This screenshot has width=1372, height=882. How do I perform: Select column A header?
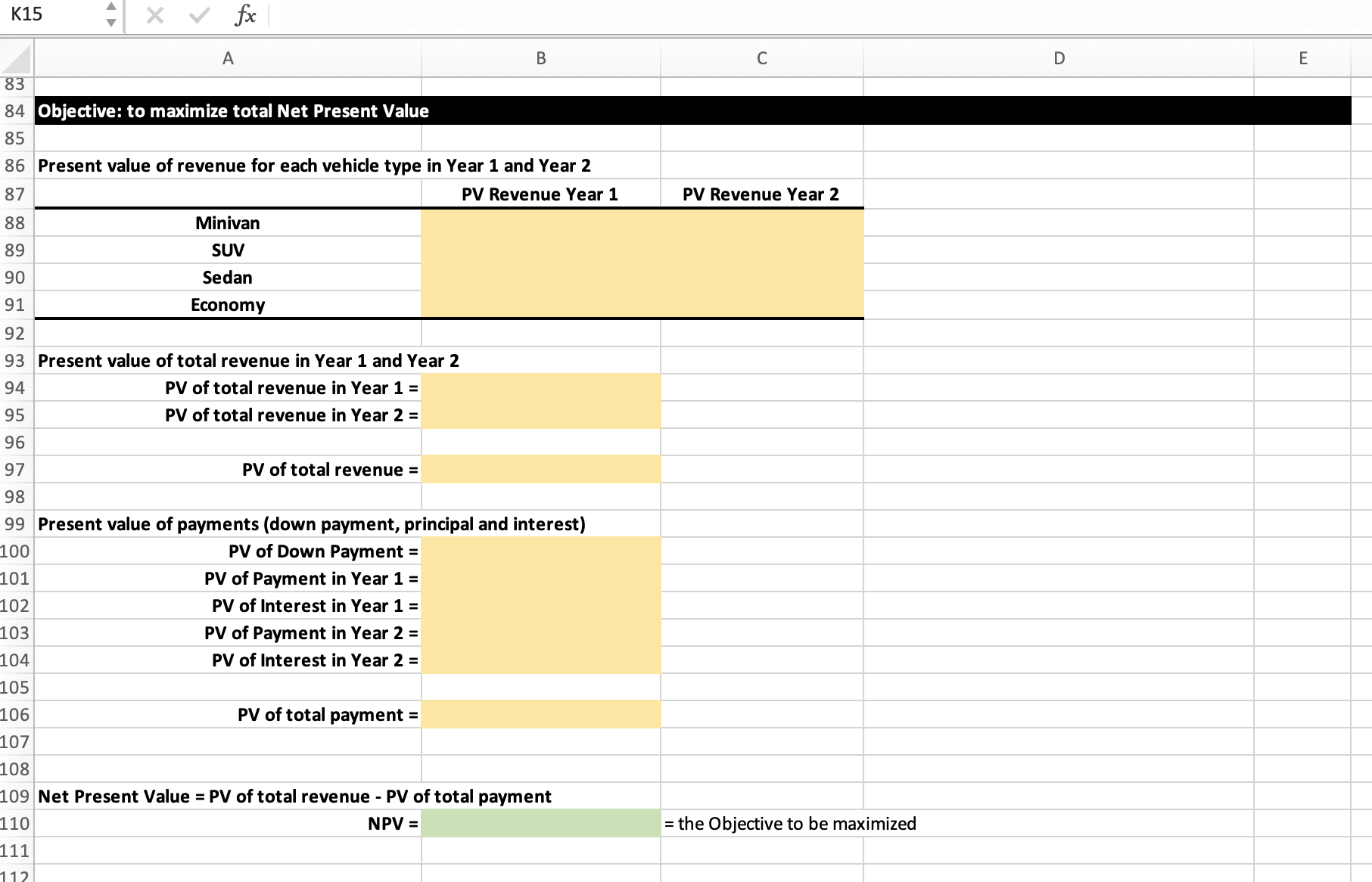(x=228, y=59)
